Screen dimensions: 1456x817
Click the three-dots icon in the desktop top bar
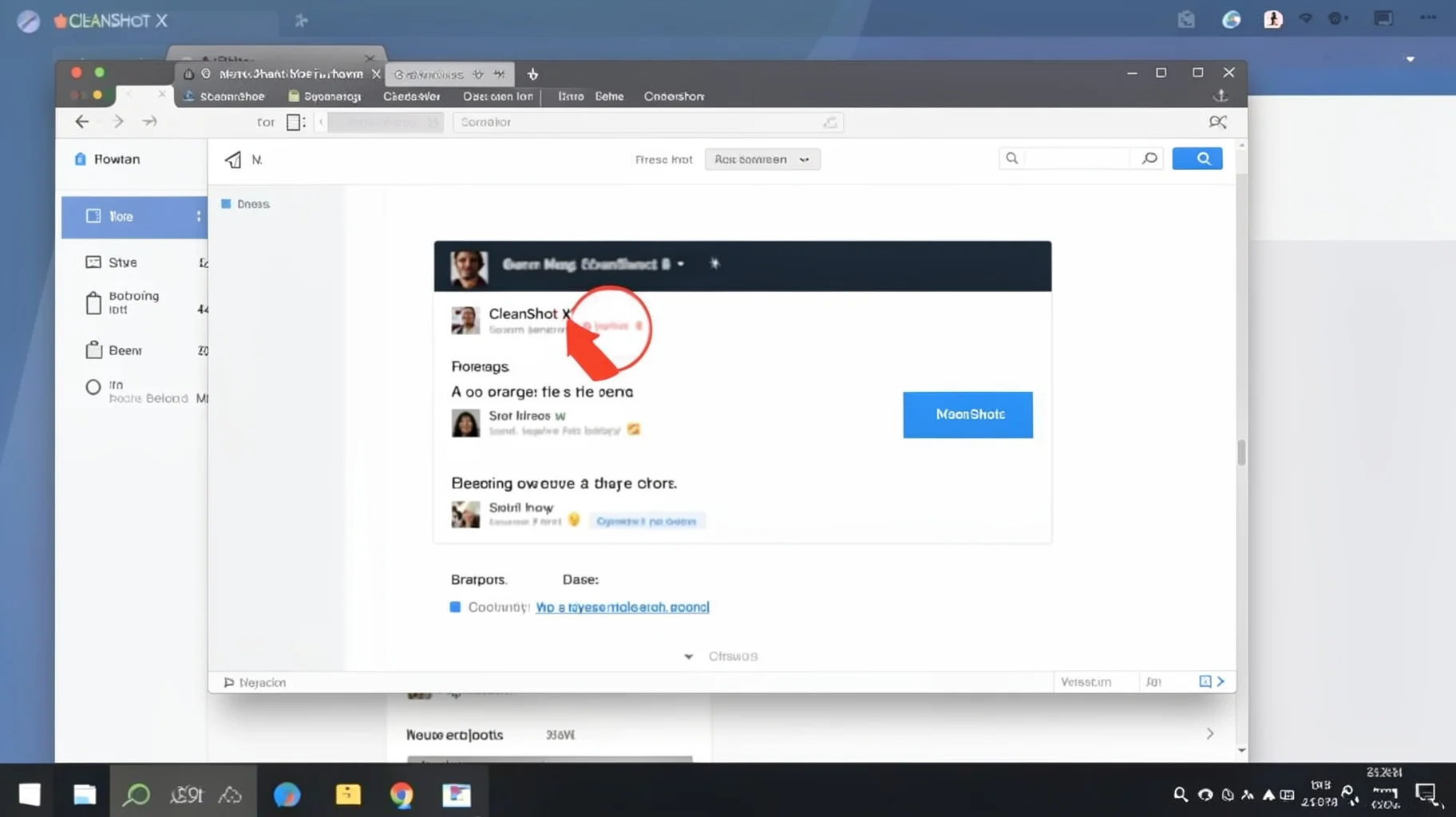pos(1428,18)
